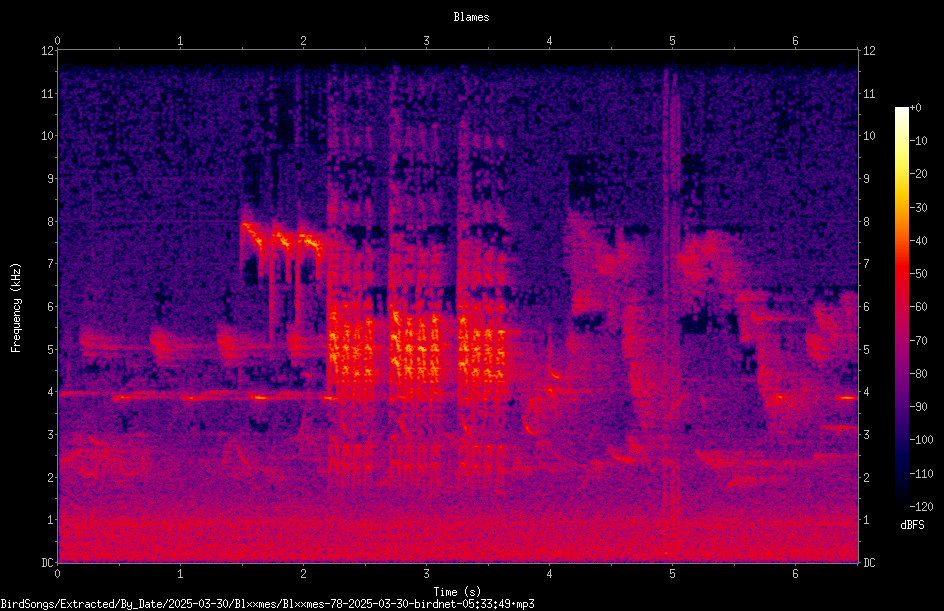Click the "-30" color scale label
This screenshot has width=944, height=611.
click(x=918, y=208)
